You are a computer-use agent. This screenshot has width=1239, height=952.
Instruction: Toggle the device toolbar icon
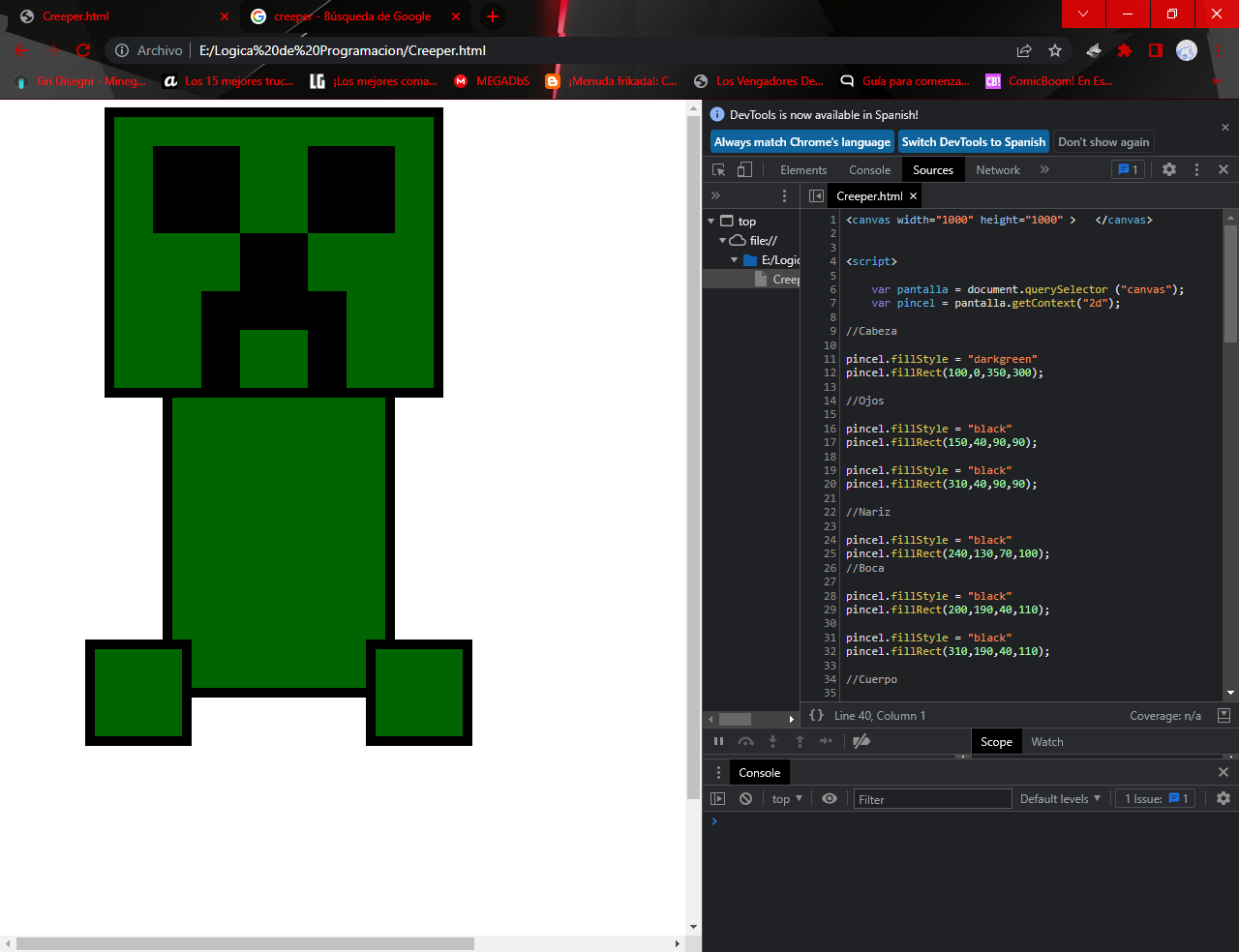pyautogui.click(x=744, y=169)
